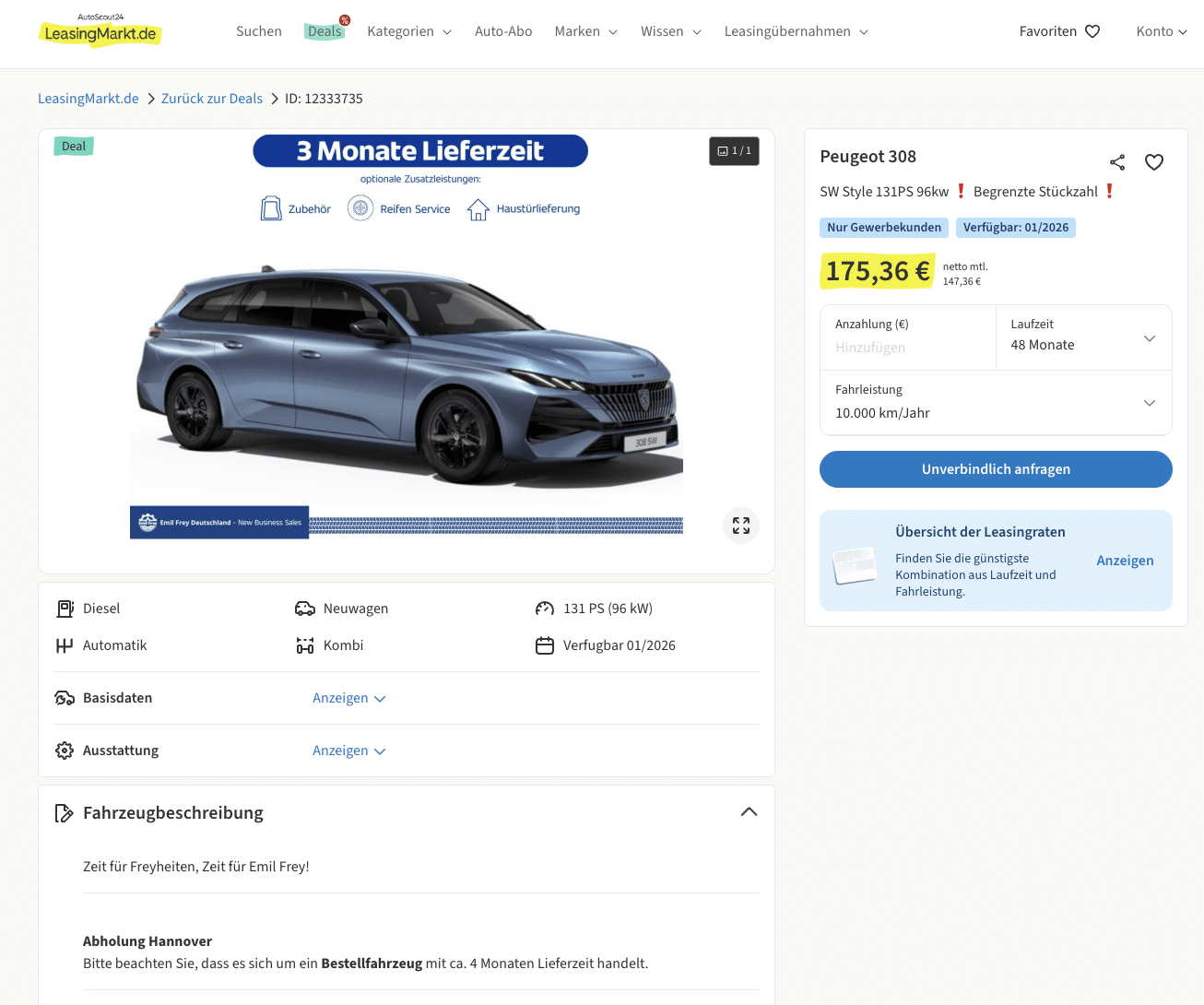Open the Fahrleistung 10.000 km/Jahr dropdown
The image size is (1204, 1005).
(x=996, y=403)
